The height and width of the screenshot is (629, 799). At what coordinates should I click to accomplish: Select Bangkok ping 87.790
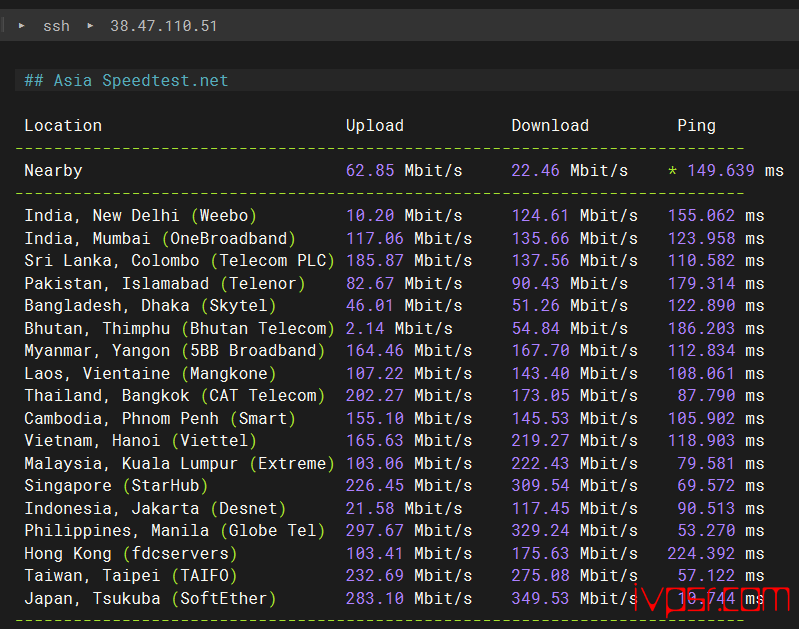pyautogui.click(x=706, y=396)
